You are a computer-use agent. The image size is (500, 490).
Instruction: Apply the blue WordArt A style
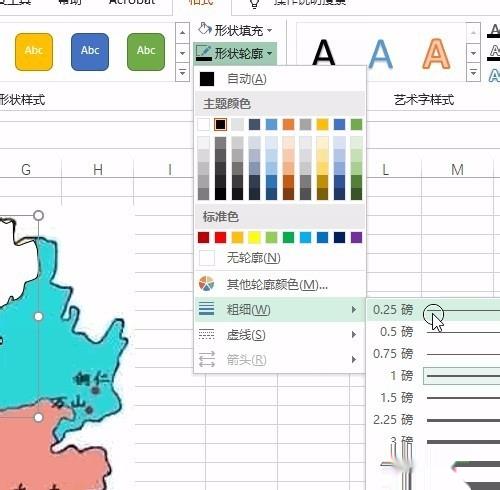coord(380,53)
